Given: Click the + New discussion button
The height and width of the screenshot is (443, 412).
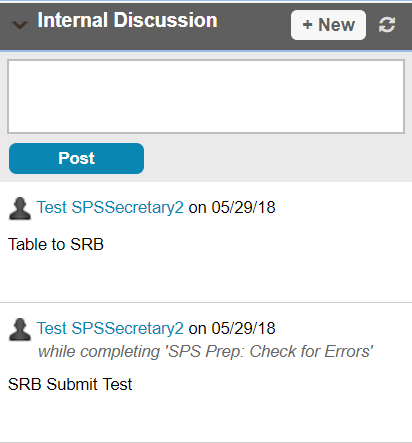Looking at the screenshot, I should 328,25.
